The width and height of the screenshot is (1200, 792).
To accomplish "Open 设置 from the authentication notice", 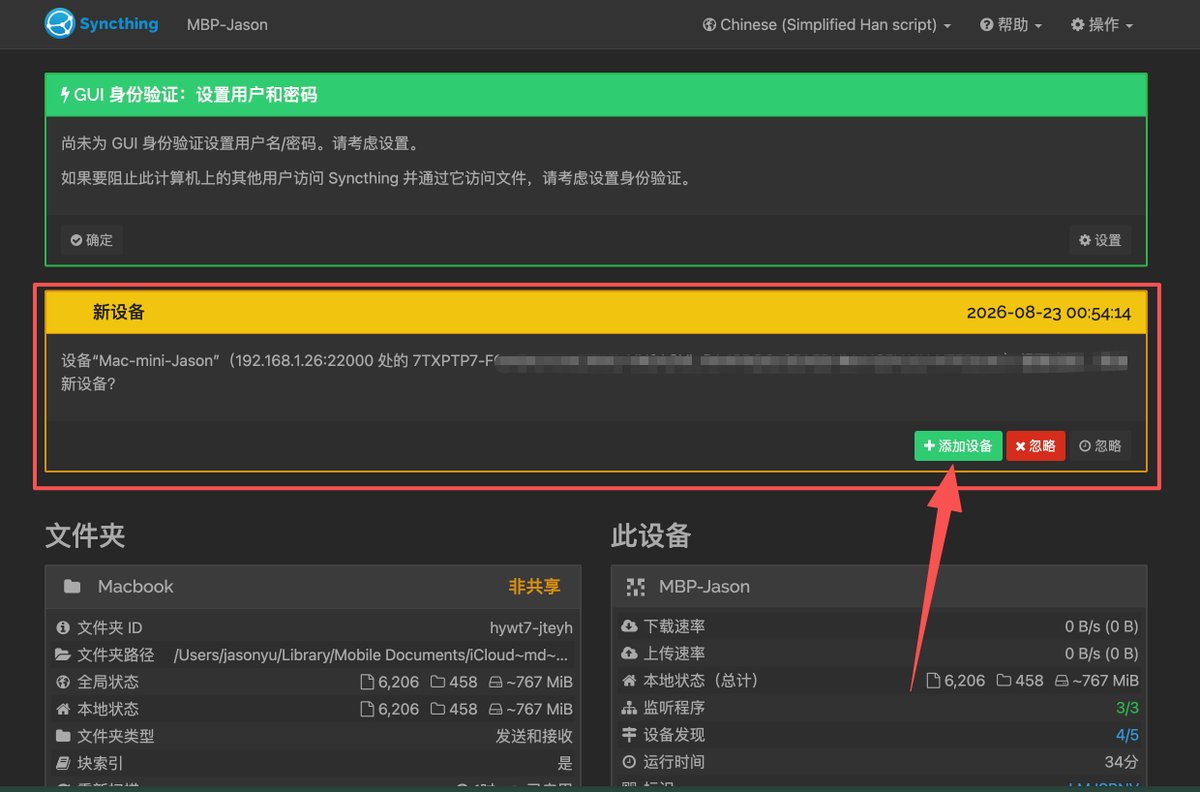I will point(1100,240).
